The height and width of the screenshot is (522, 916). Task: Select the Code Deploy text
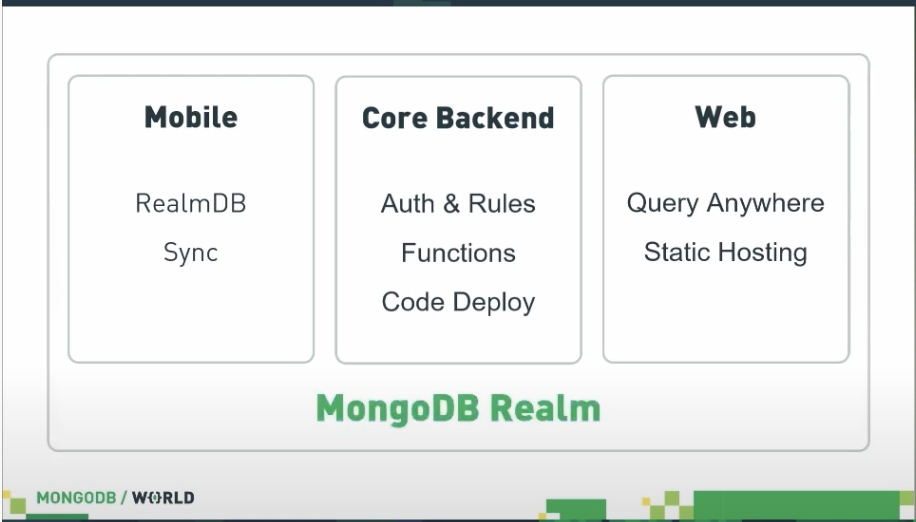(458, 302)
